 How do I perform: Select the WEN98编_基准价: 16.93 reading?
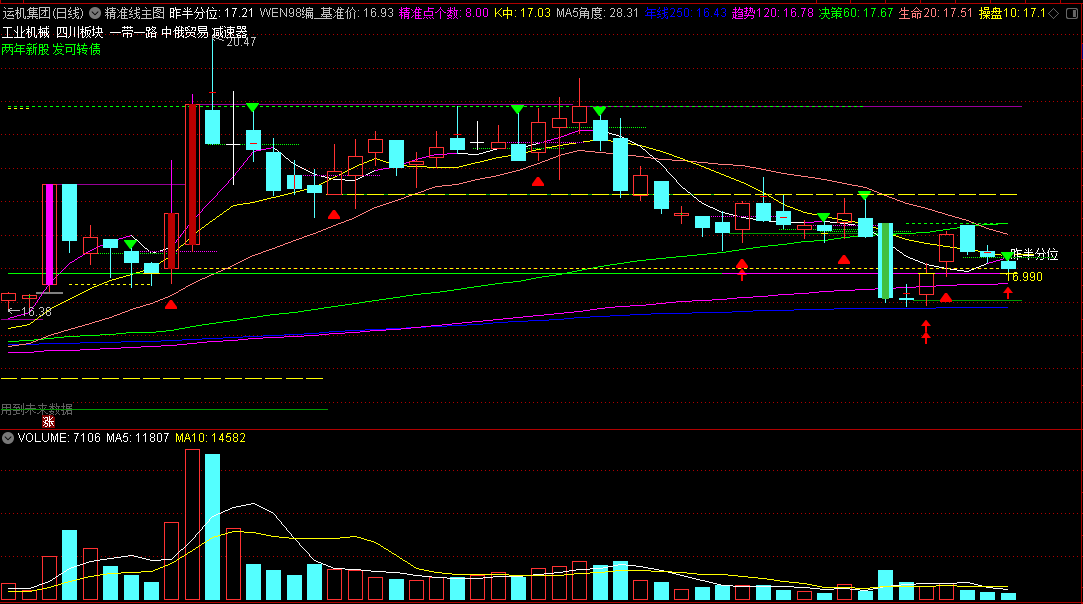(x=327, y=13)
